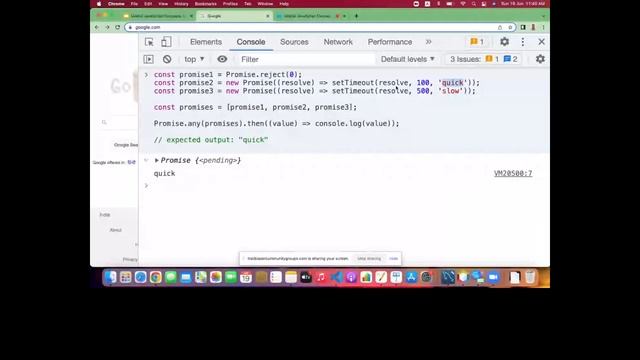Click the chevron beside the entered promise code
This screenshot has height=360, width=640.
(146, 75)
